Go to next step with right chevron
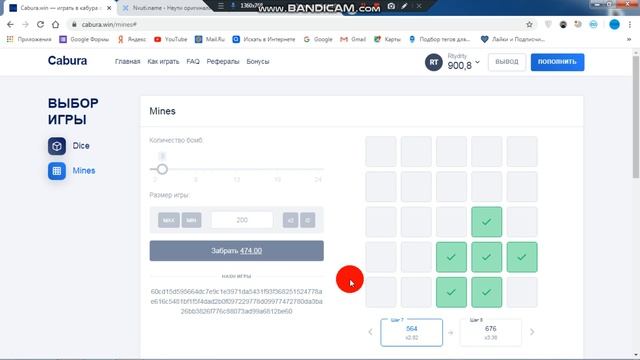This screenshot has height=360, width=640. point(532,332)
